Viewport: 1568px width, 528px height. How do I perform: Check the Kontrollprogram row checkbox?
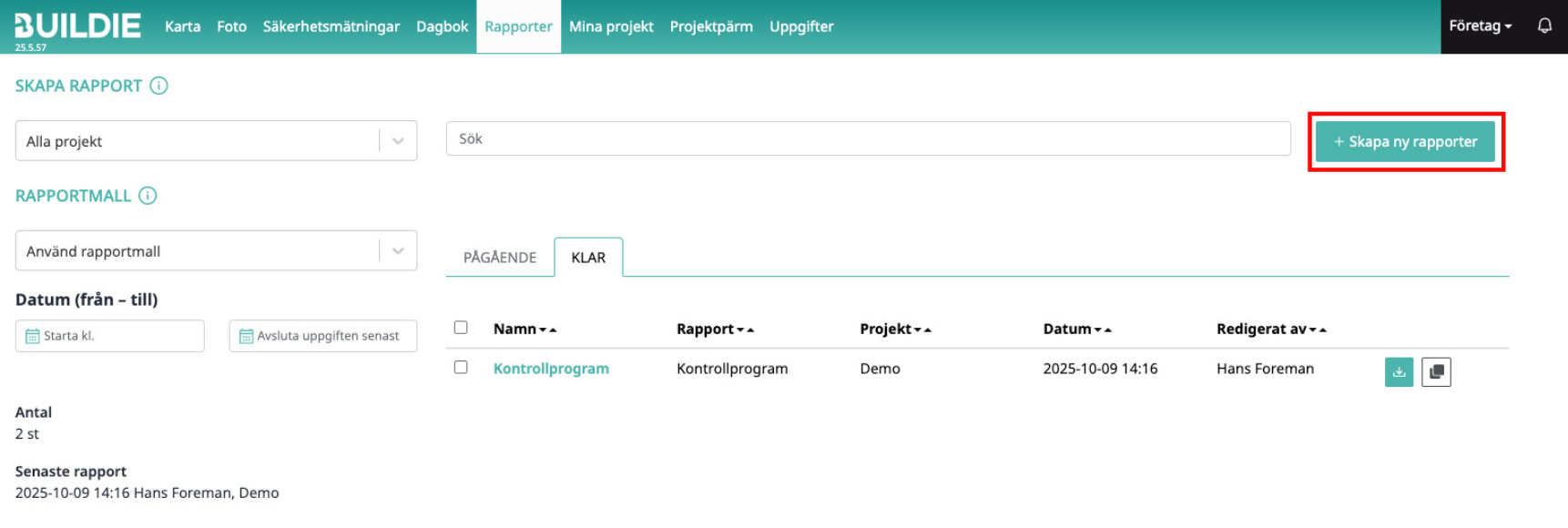coord(461,367)
